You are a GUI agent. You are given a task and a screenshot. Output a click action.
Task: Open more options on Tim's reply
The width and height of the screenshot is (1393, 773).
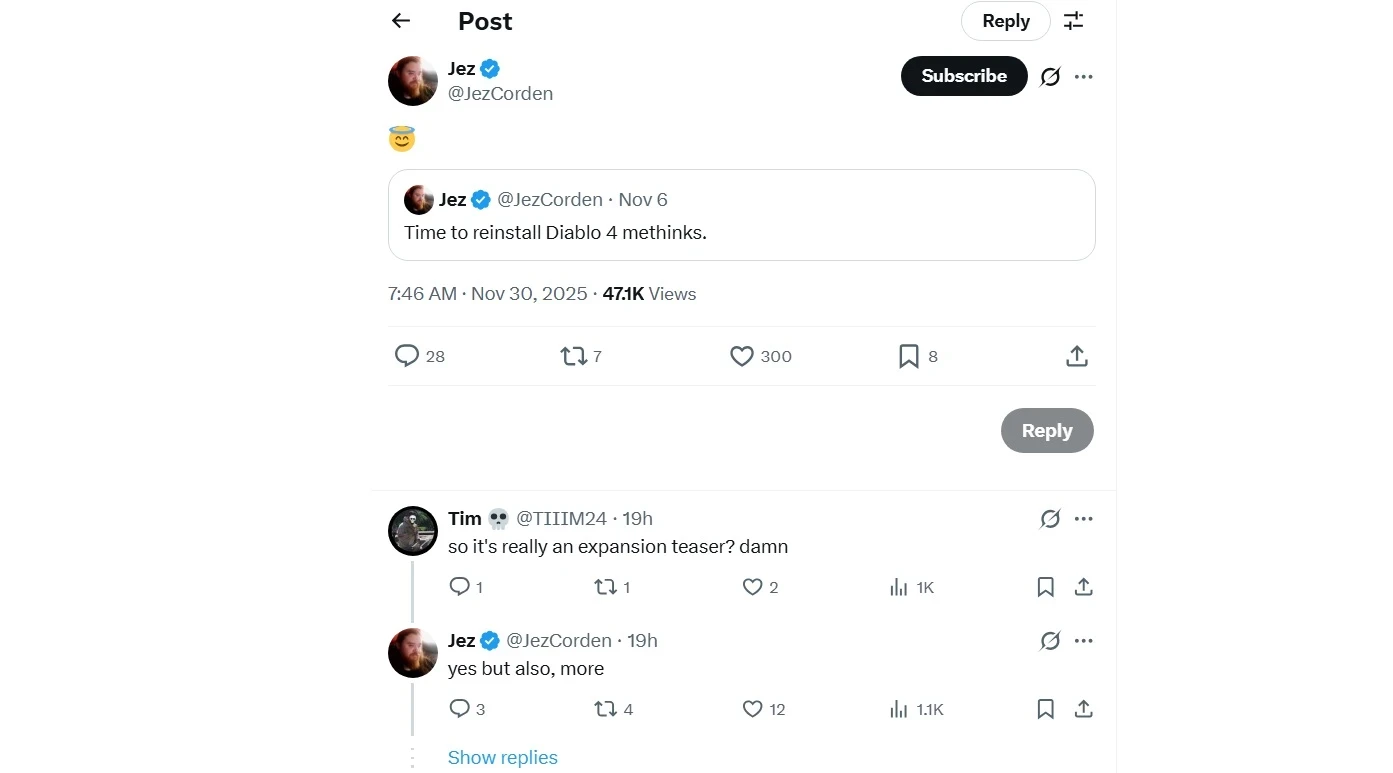point(1084,519)
